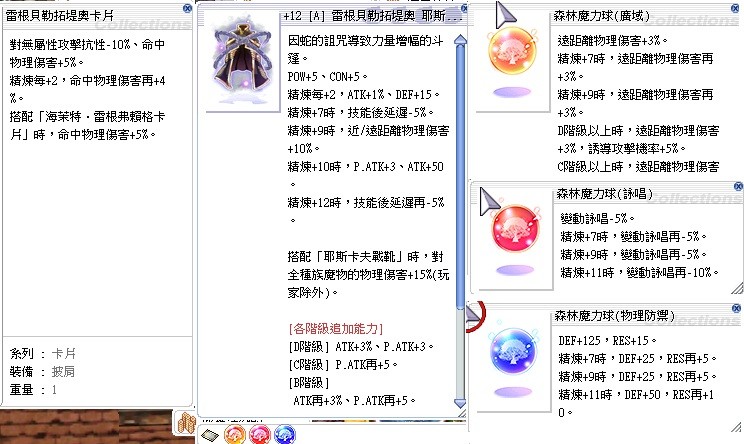Close the 森林魔力球(詠唱) window

pyautogui.click(x=738, y=186)
